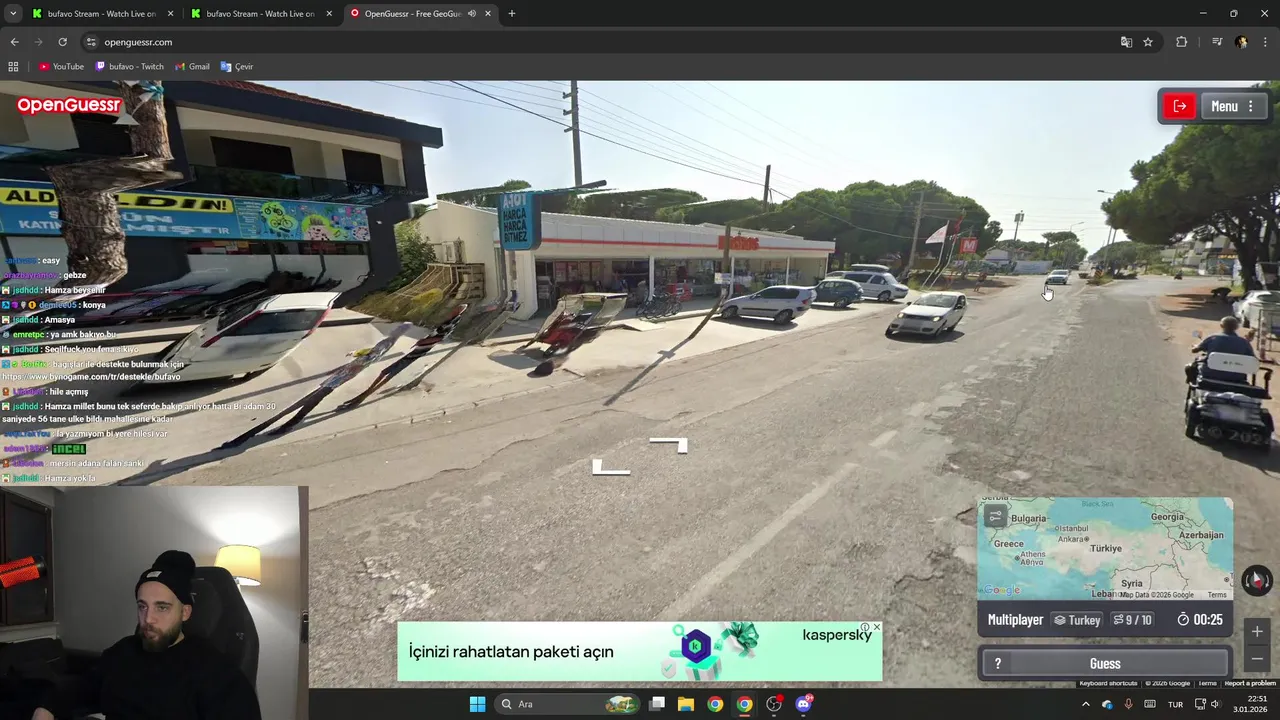Open the Chrome profile avatar
This screenshot has width=1280, height=720.
pos(1241,42)
